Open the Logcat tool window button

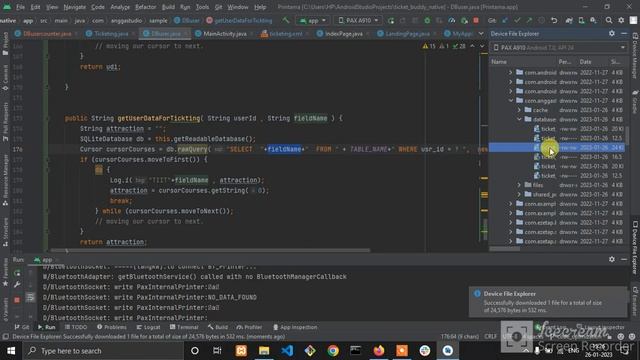point(148,327)
